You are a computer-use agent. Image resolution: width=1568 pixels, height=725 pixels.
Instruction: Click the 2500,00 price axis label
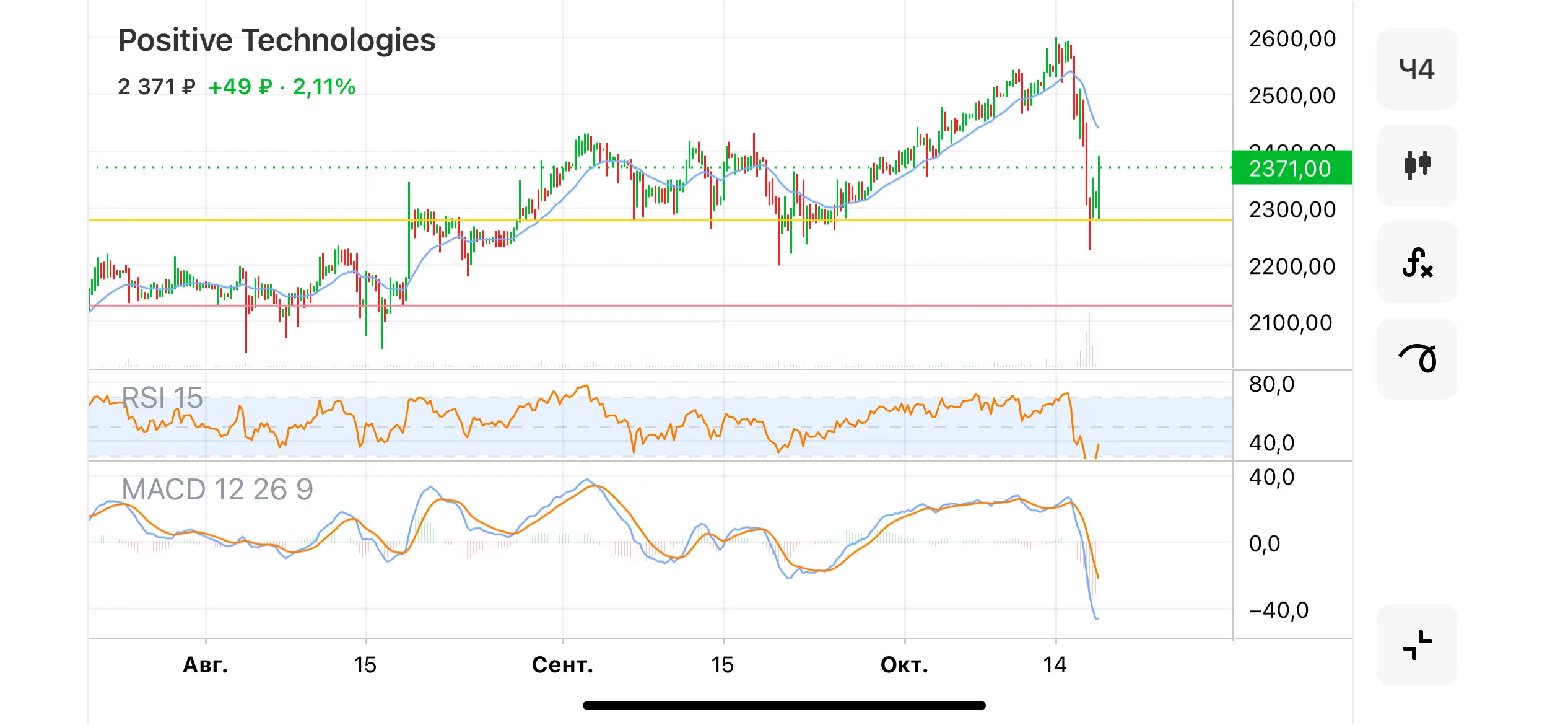click(1292, 96)
